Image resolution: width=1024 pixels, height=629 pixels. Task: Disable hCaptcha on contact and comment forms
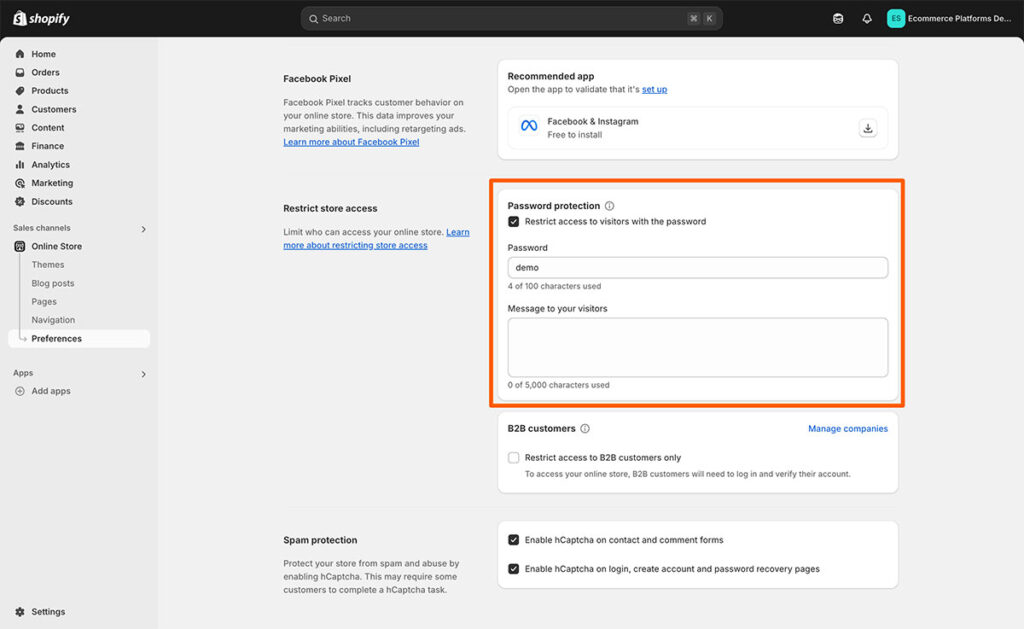[514, 540]
